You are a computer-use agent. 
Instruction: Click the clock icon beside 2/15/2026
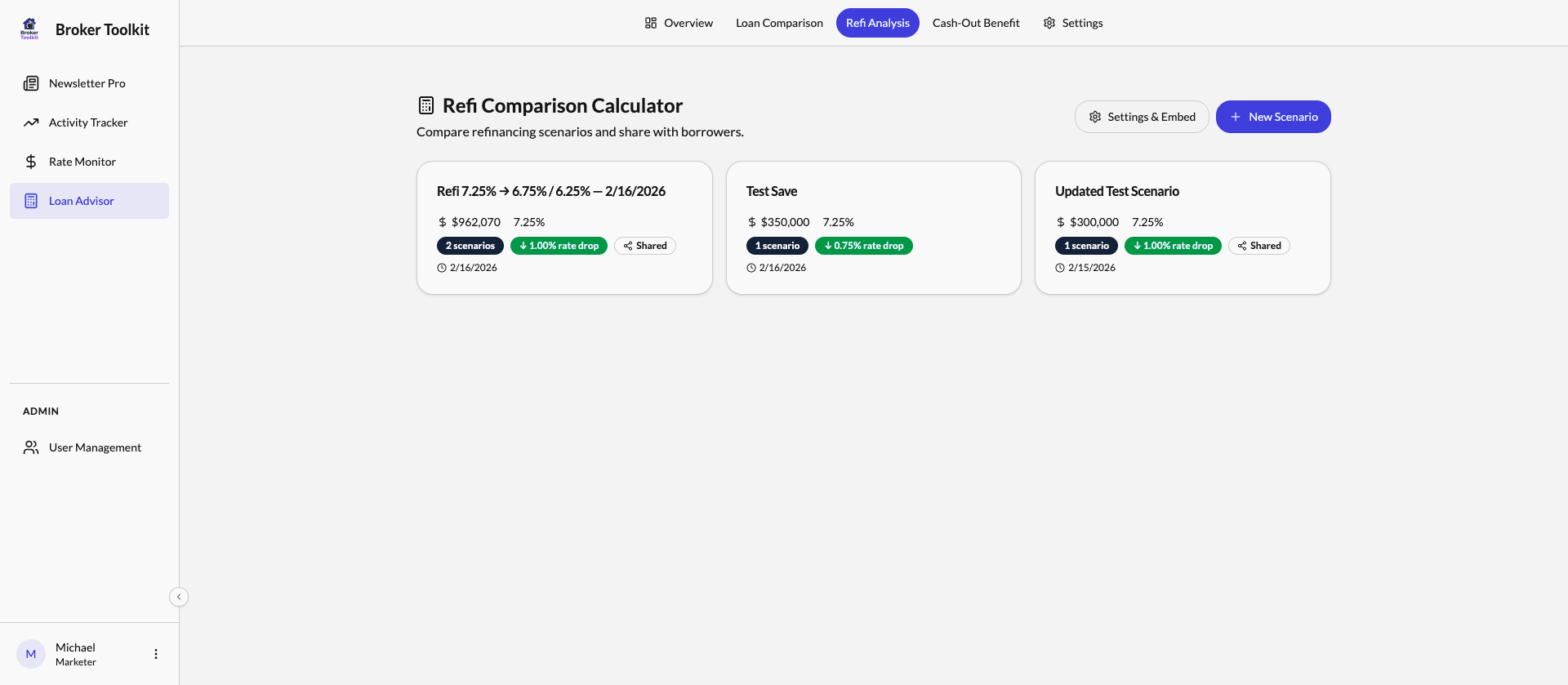coord(1060,268)
